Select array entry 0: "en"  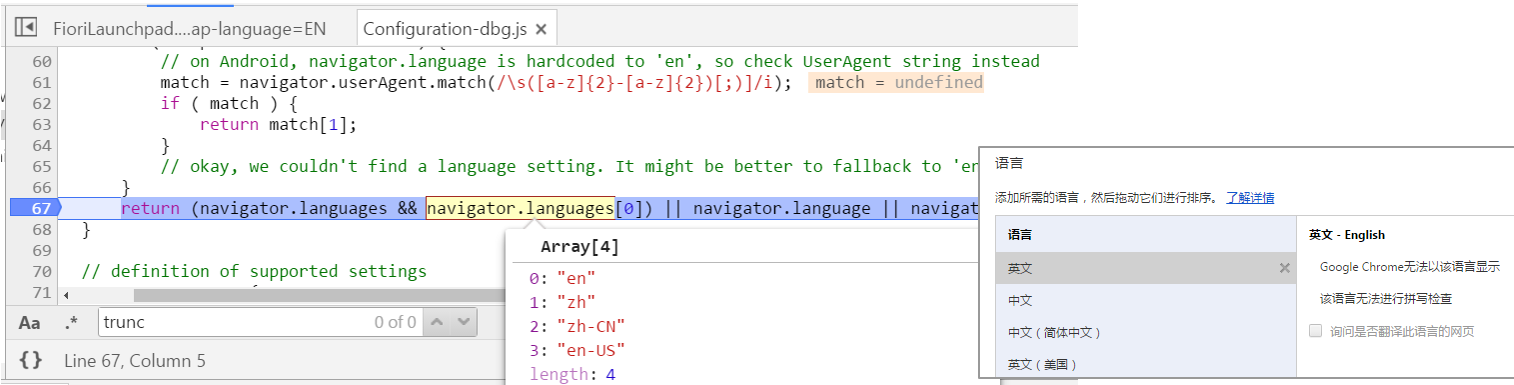click(x=562, y=278)
